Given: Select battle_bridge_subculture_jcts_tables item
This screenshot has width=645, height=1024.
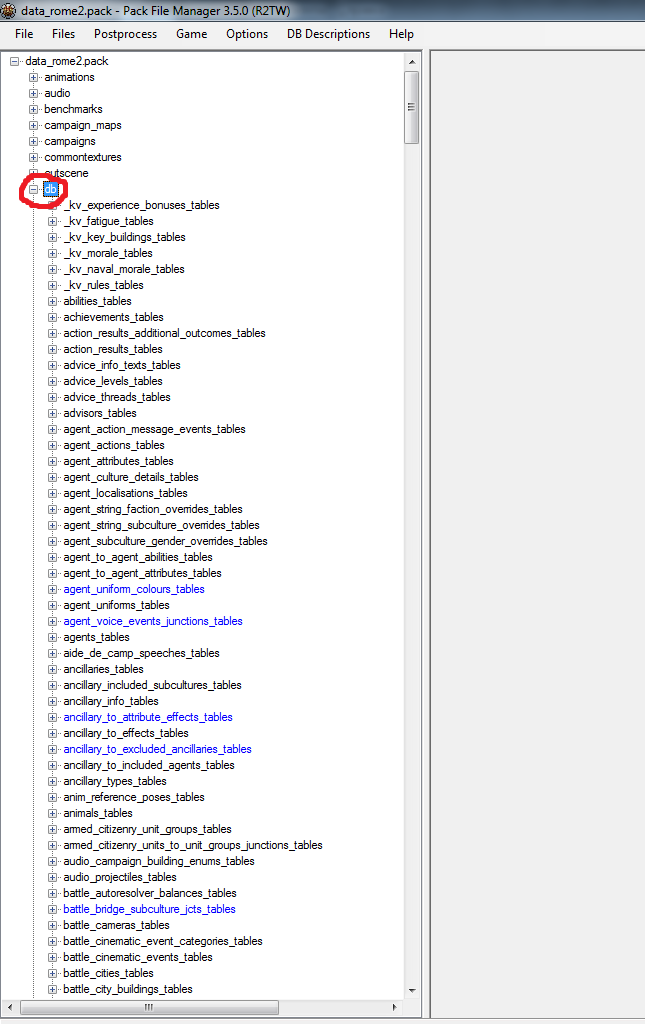Looking at the screenshot, I should click(149, 909).
